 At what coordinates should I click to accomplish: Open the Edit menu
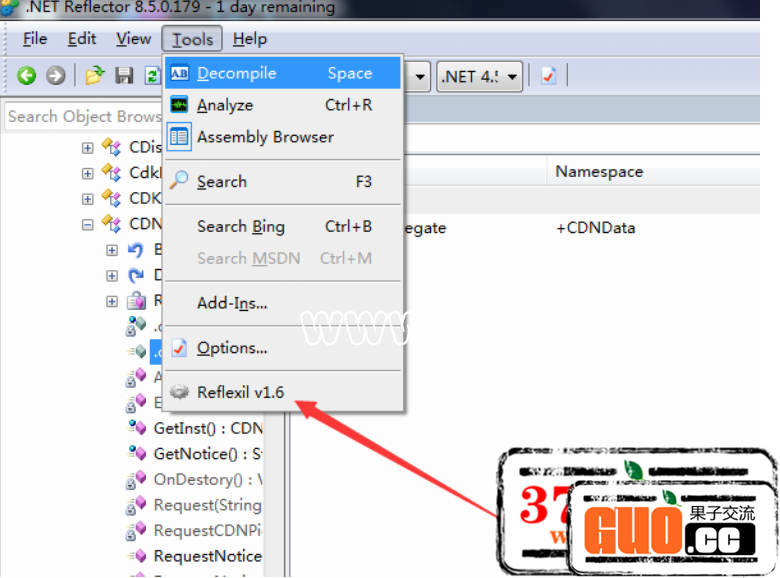click(x=82, y=39)
